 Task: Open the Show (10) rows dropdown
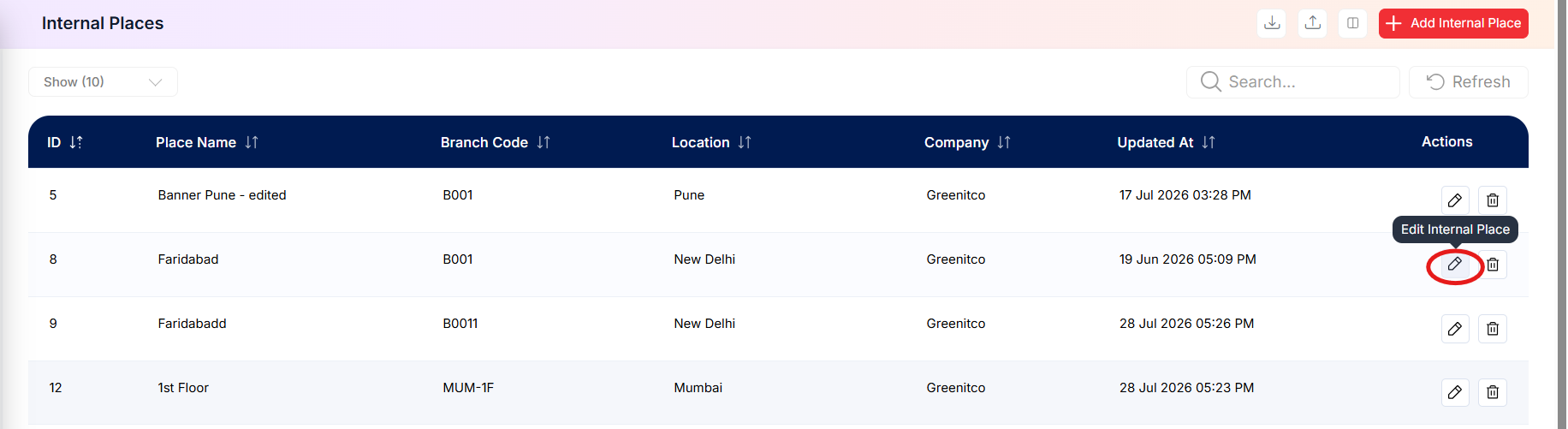point(103,82)
